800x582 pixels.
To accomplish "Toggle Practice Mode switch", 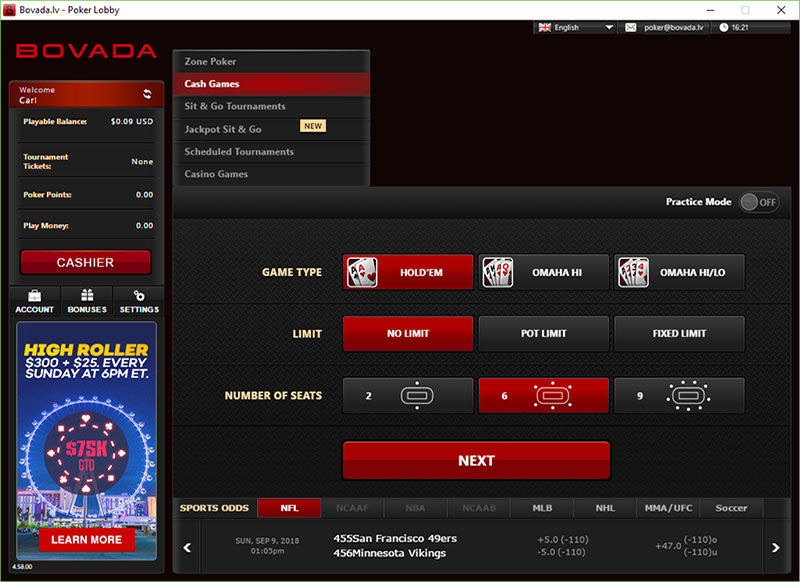I will 759,203.
